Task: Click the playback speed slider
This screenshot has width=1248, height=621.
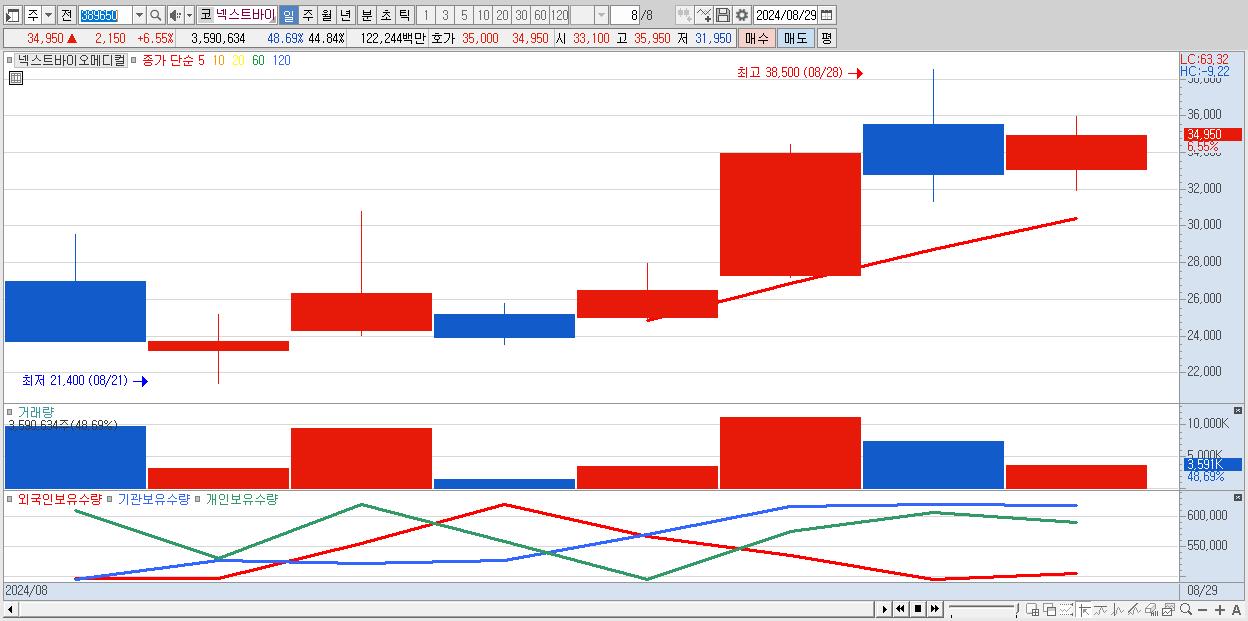Action: [983, 609]
